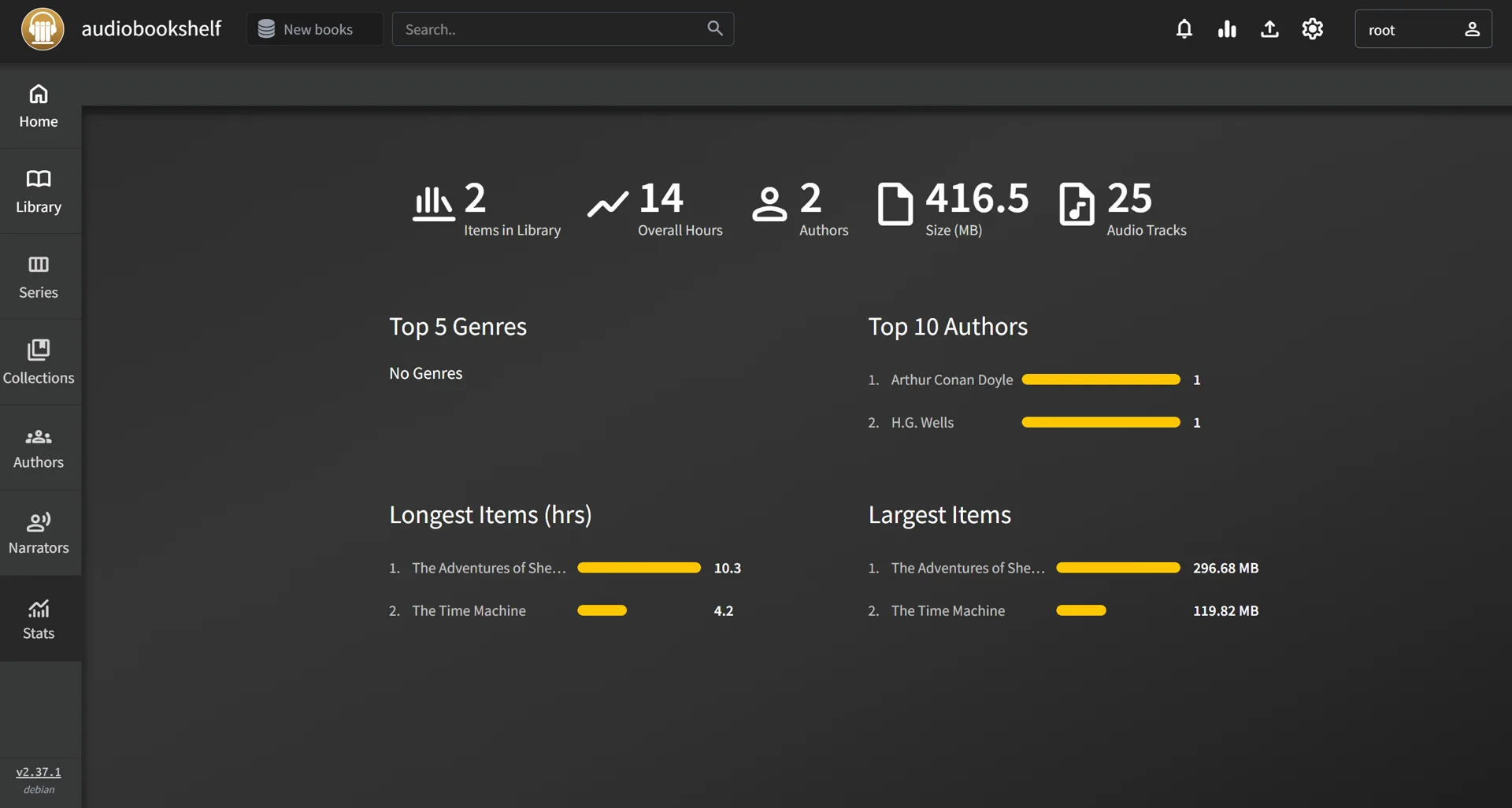Click the Authors person icon in stats
Image resolution: width=1512 pixels, height=808 pixels.
tap(769, 203)
